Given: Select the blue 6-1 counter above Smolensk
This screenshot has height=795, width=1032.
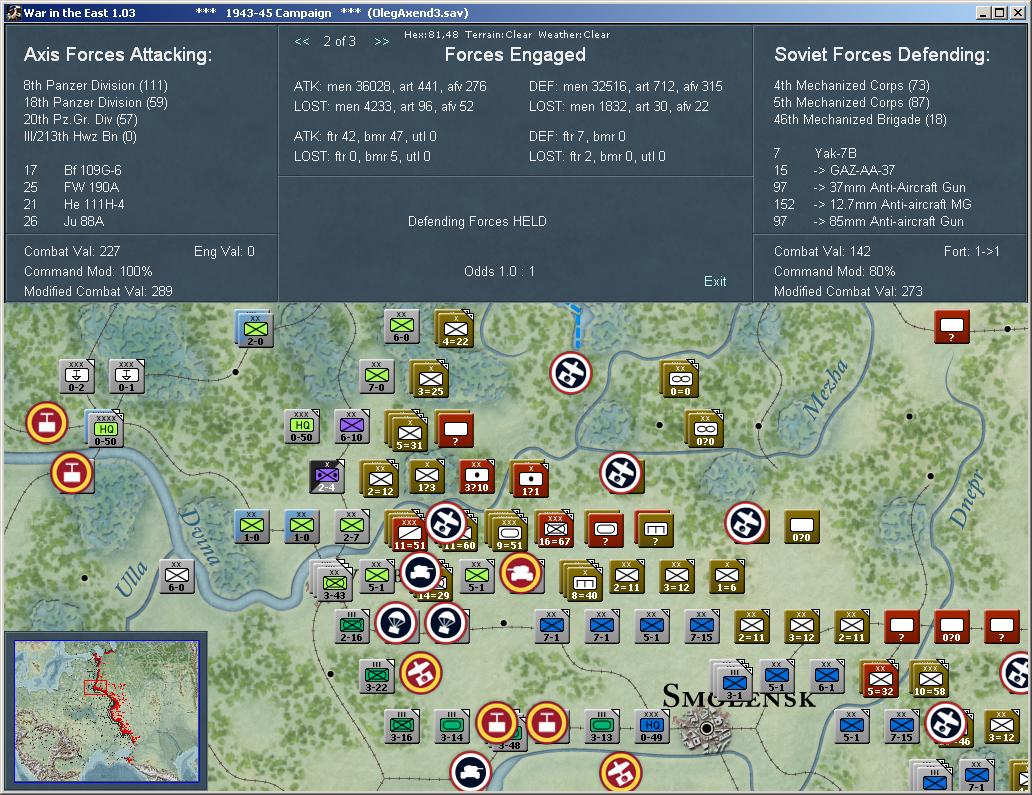Looking at the screenshot, I should [827, 676].
